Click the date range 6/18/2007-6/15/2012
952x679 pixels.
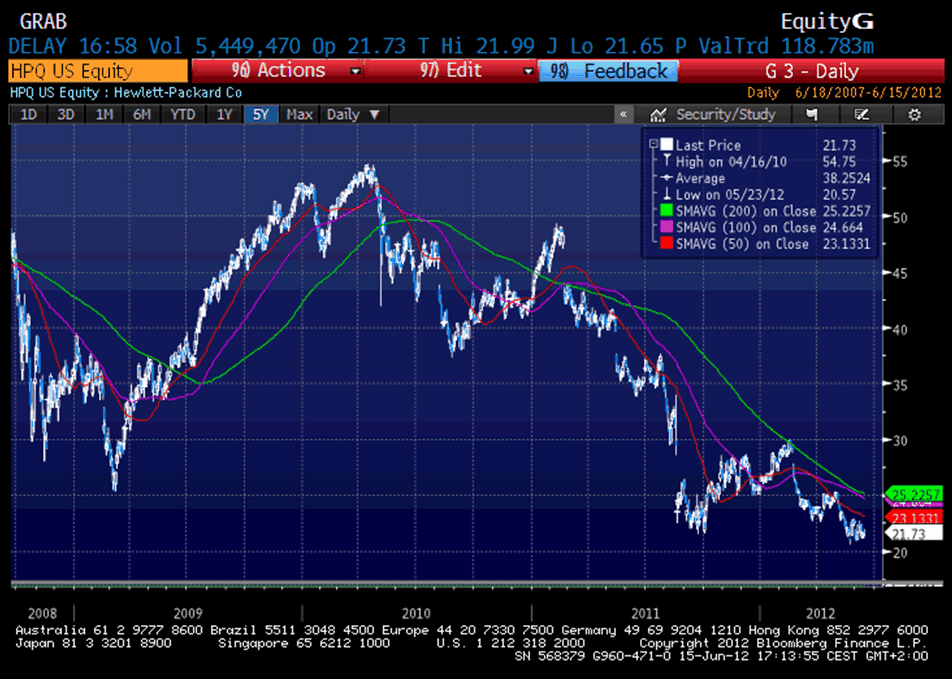point(868,93)
